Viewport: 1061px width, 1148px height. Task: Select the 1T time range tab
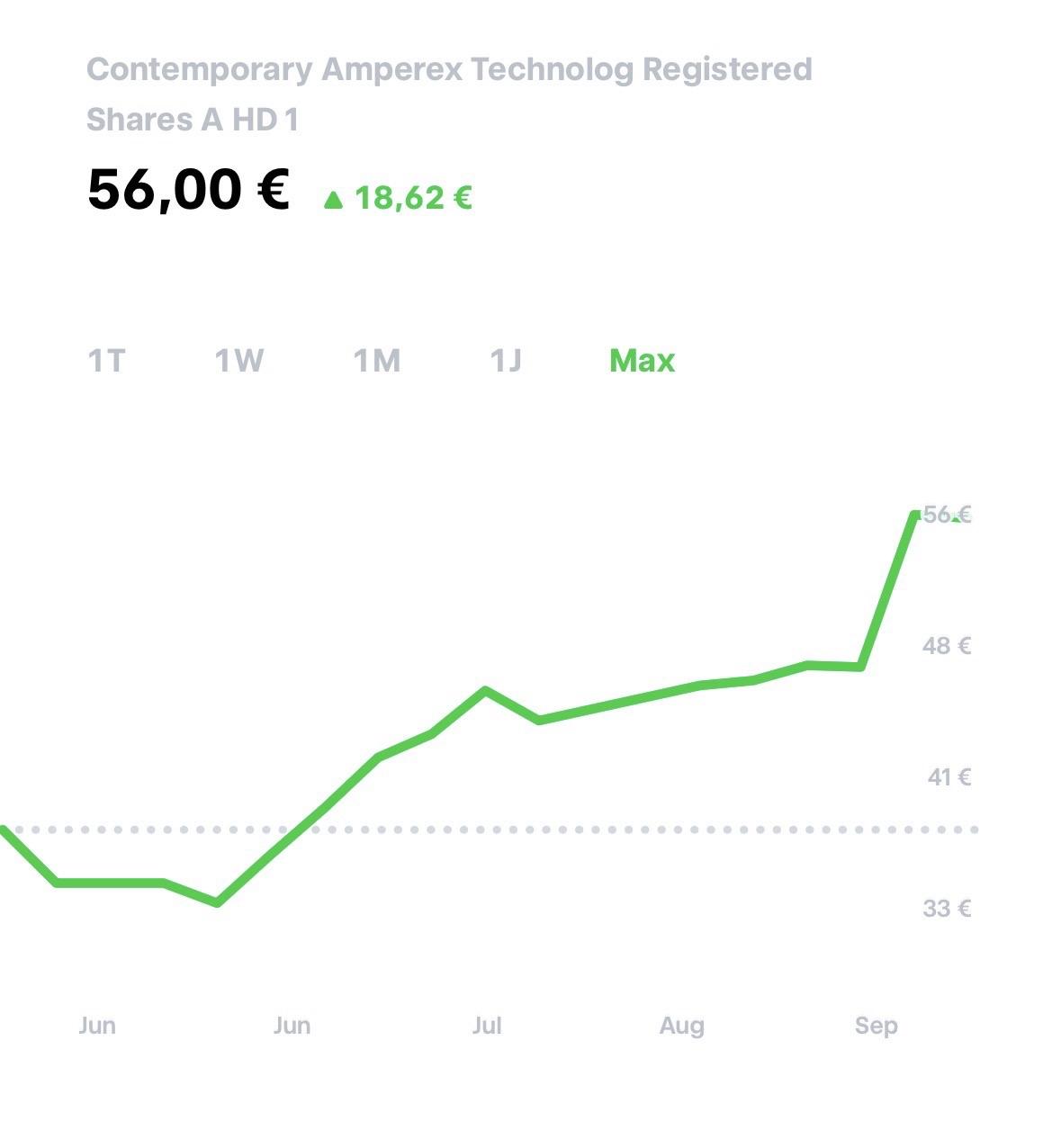[x=106, y=361]
